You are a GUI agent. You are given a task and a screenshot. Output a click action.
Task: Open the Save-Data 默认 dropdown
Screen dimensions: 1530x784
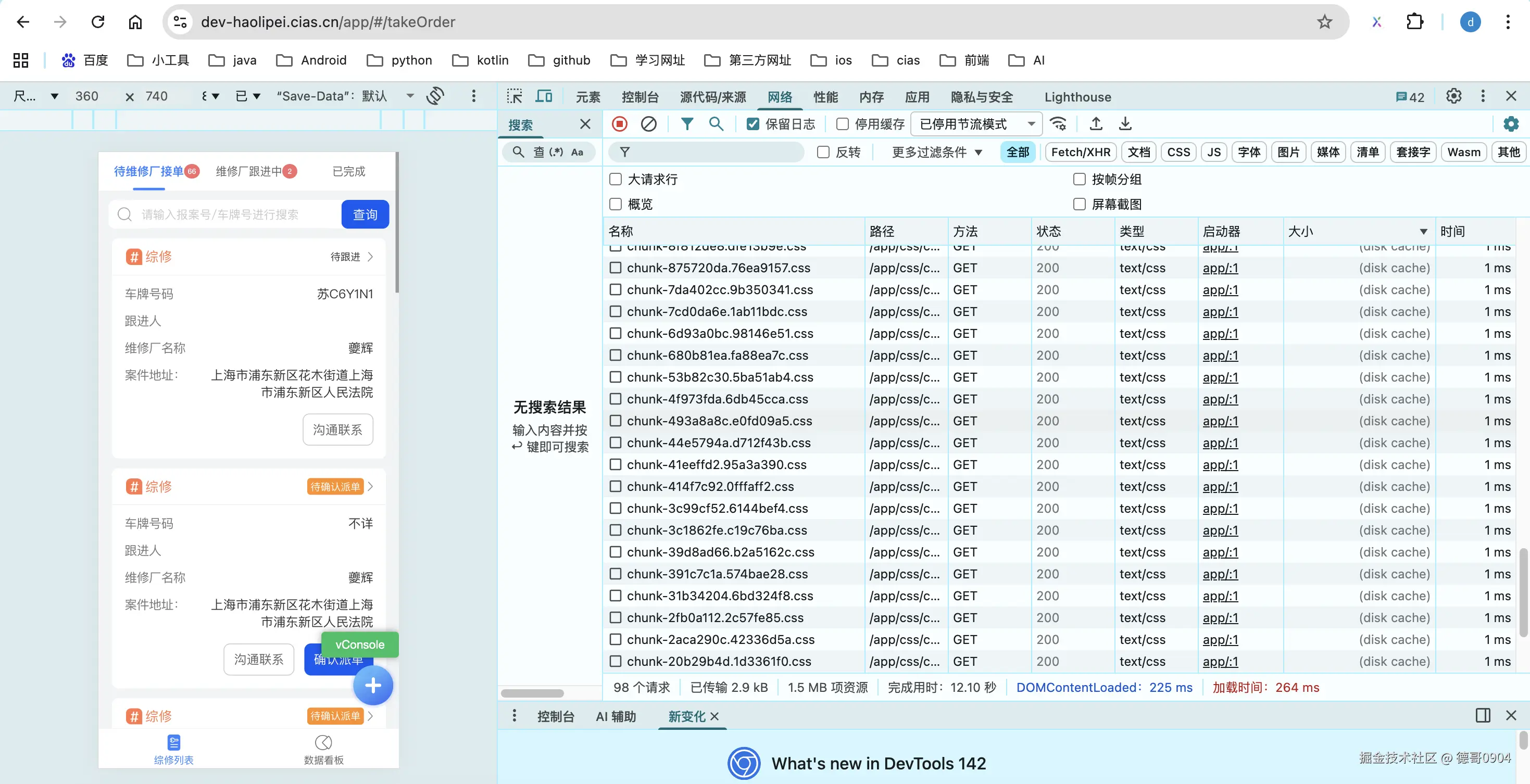[x=345, y=96]
